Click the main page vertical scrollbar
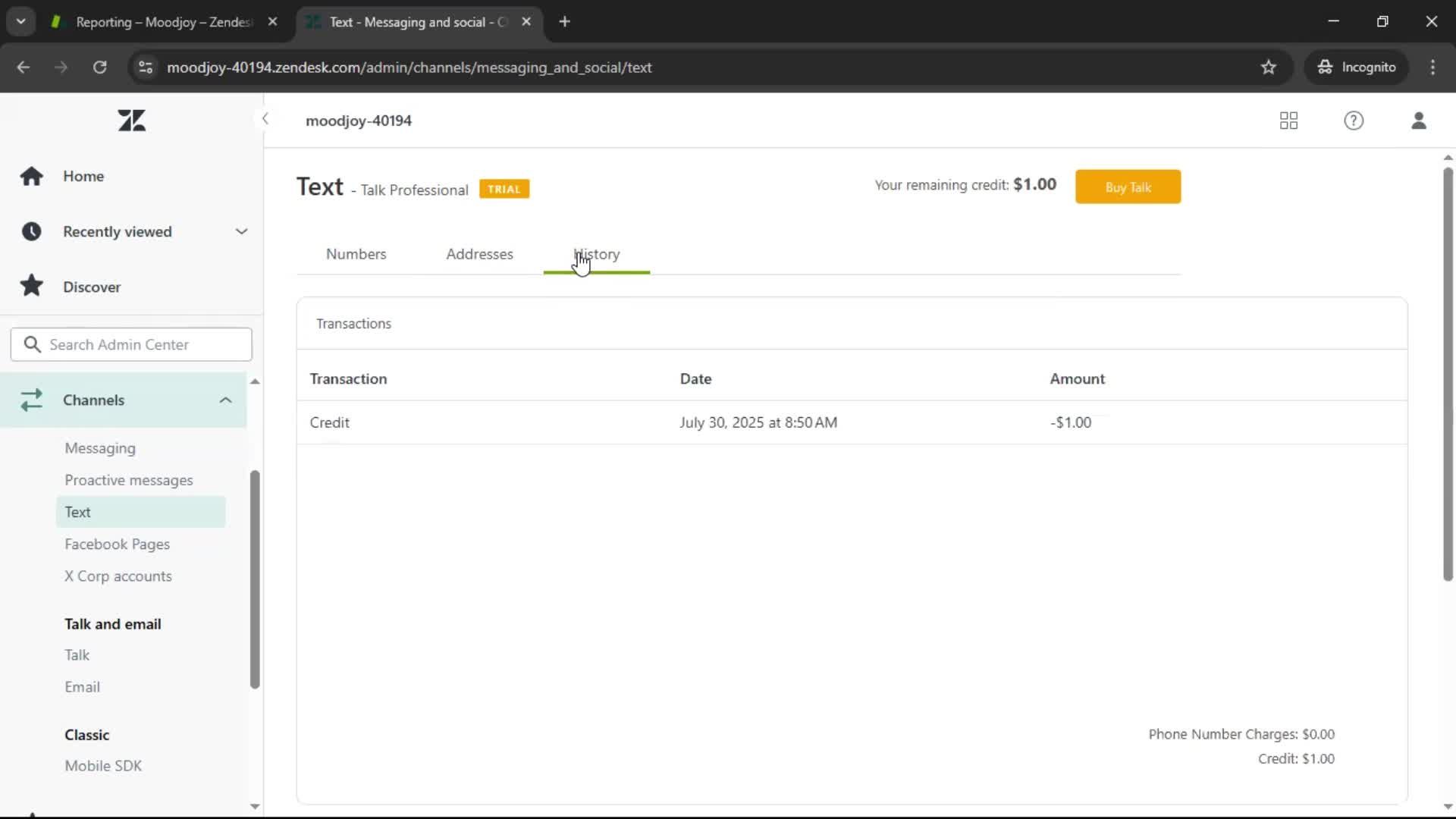The image size is (1456, 819). (1448, 374)
